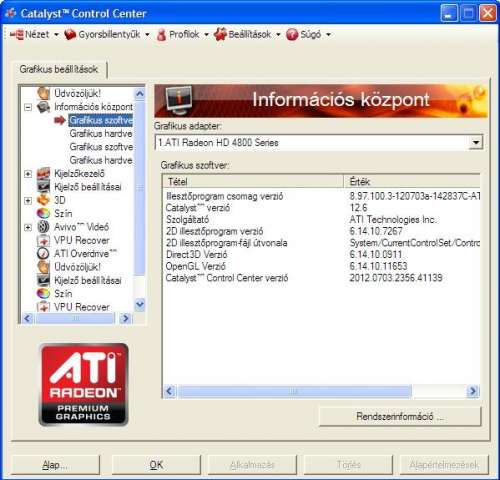Click the Információs központ tree icon
The width and height of the screenshot is (500, 480).
pos(43,107)
